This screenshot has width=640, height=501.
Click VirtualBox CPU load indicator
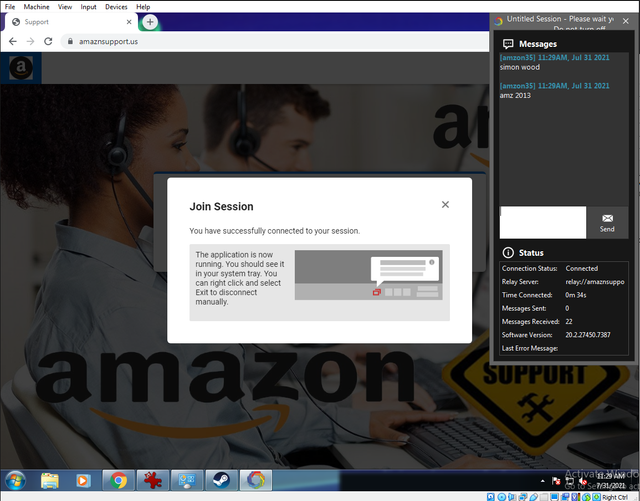pyautogui.click(x=576, y=497)
